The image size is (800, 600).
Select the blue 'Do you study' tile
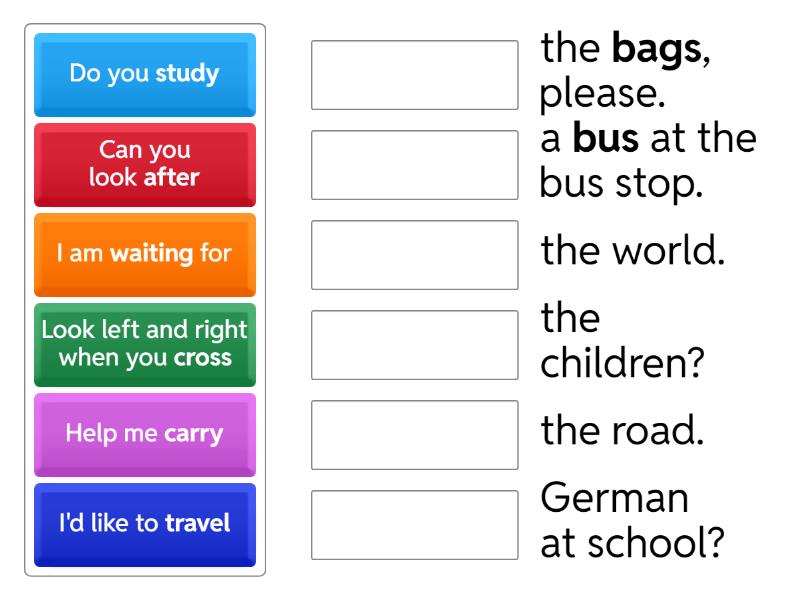coord(145,74)
